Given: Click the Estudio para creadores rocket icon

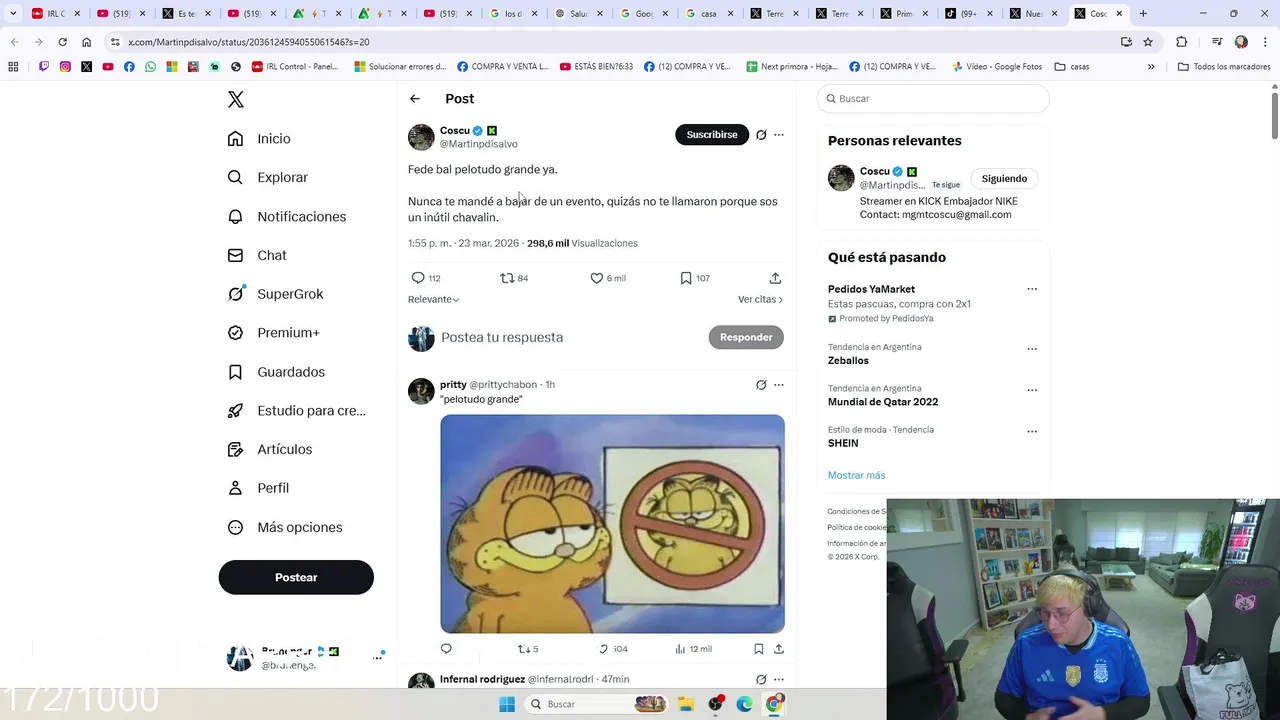Looking at the screenshot, I should point(236,411).
